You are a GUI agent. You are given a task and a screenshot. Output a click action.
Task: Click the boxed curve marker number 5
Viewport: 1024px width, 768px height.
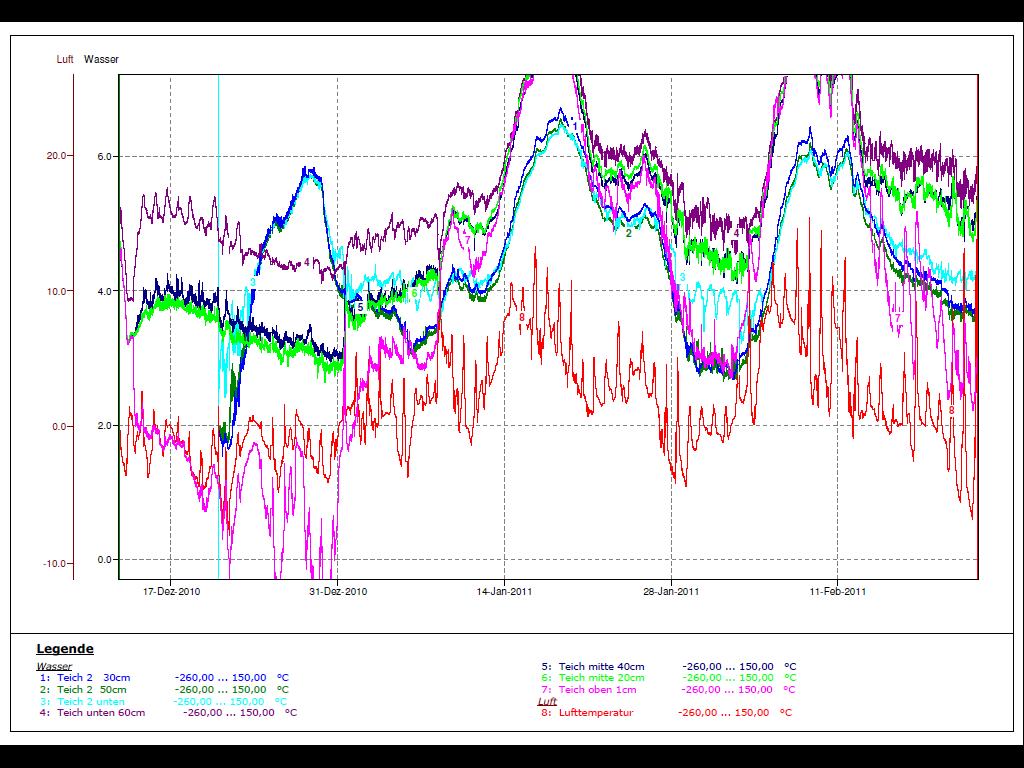pyautogui.click(x=360, y=307)
